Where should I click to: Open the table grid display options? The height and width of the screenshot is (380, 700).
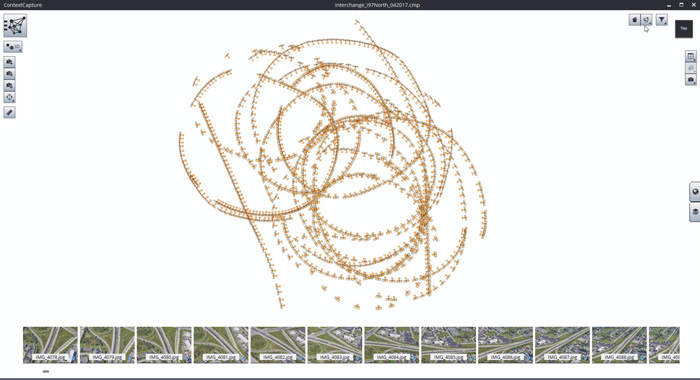point(691,56)
